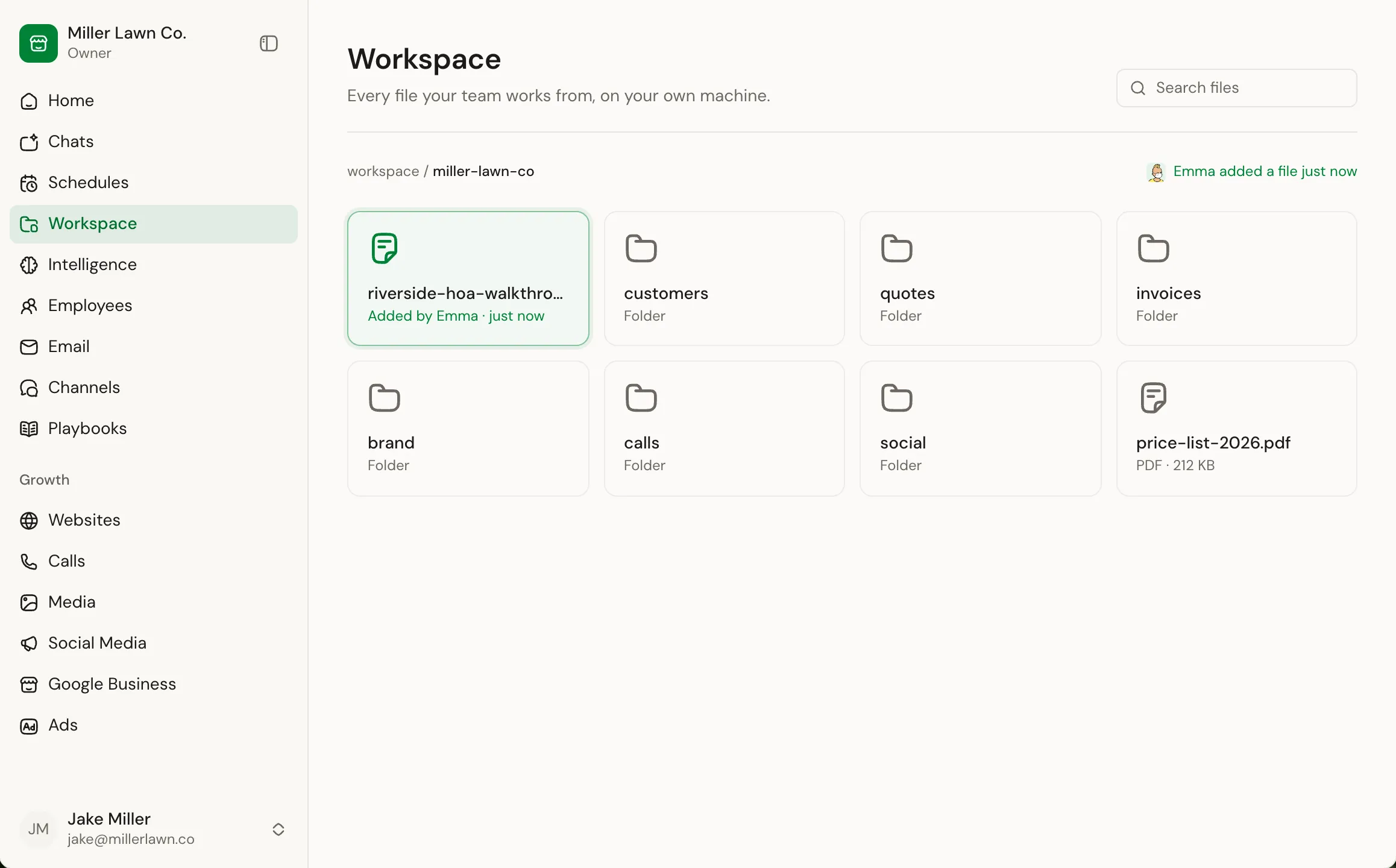The image size is (1396, 868).
Task: Open the Schedules menu item
Action: pos(154,183)
